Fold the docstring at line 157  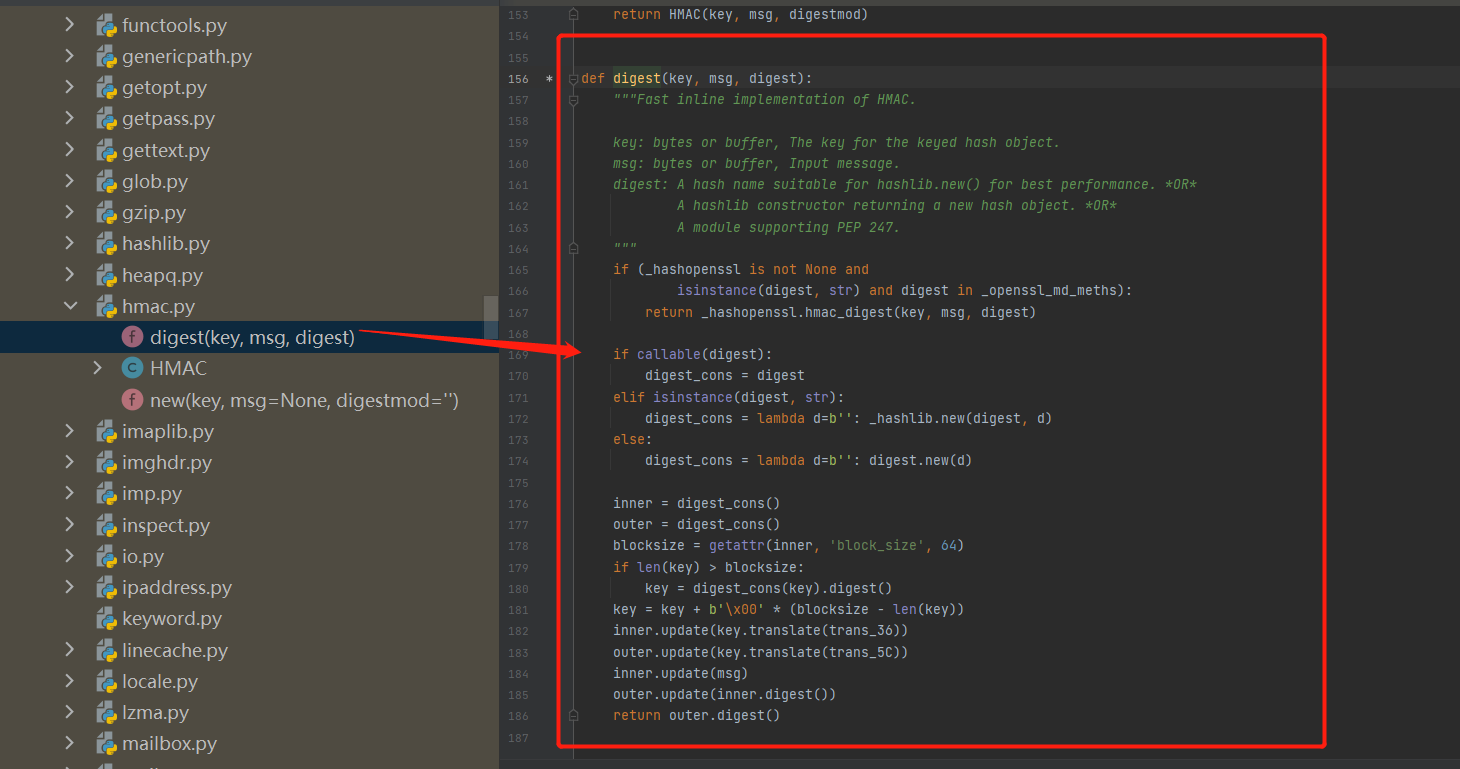573,100
